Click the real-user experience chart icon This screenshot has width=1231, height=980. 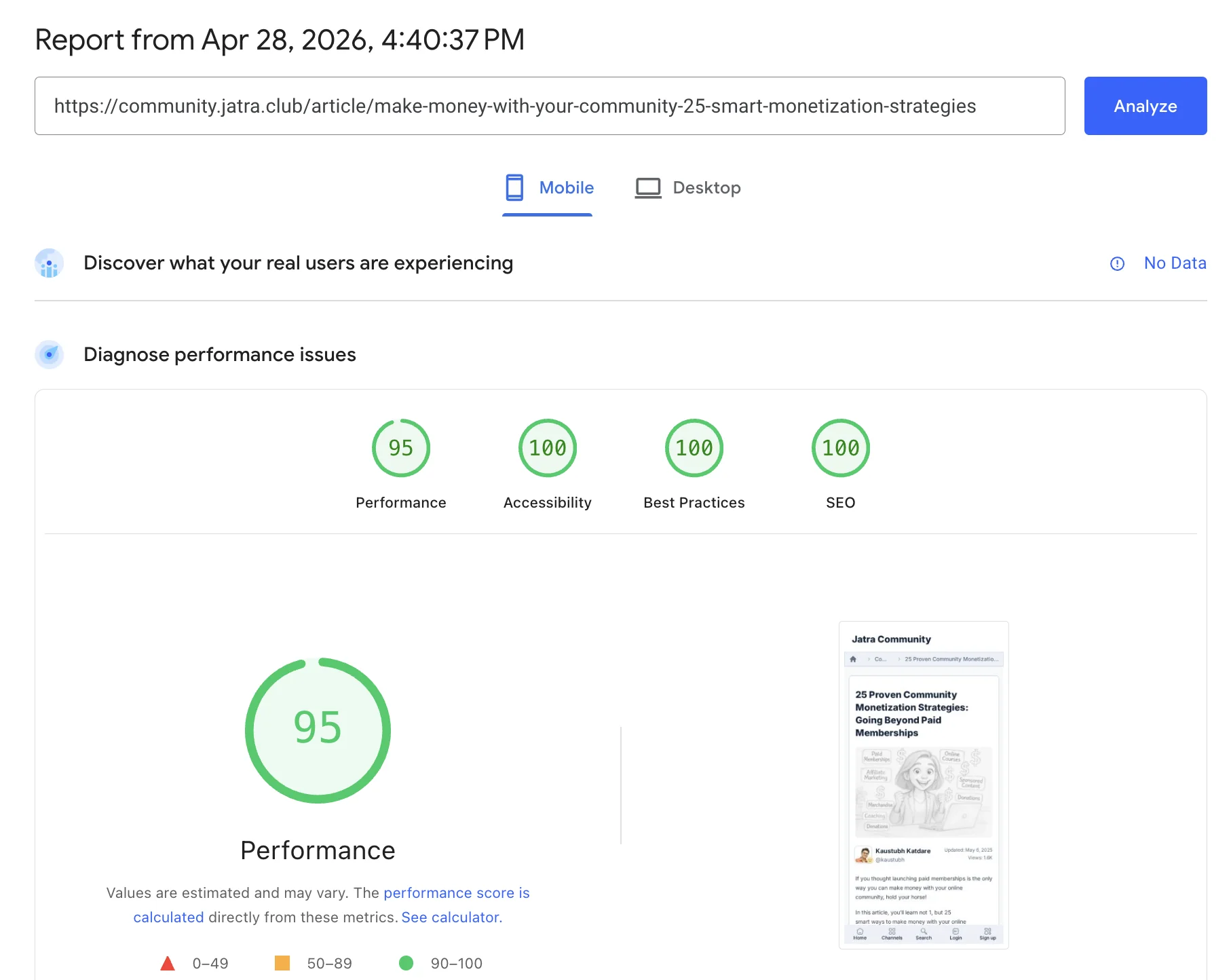48,263
